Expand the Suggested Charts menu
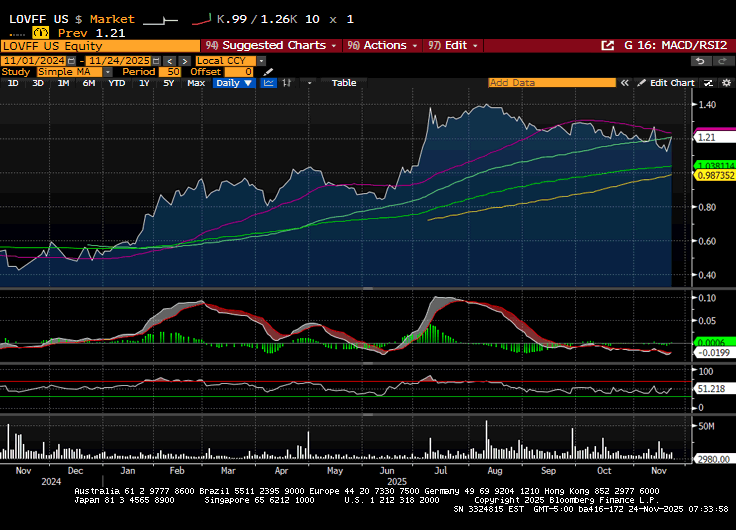The width and height of the screenshot is (736, 530). point(271,46)
